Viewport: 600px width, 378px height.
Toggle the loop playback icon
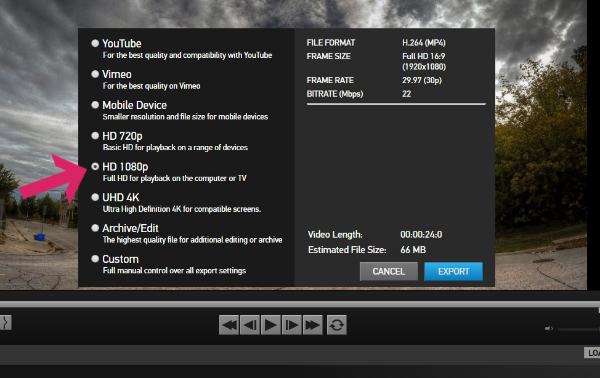pos(337,325)
